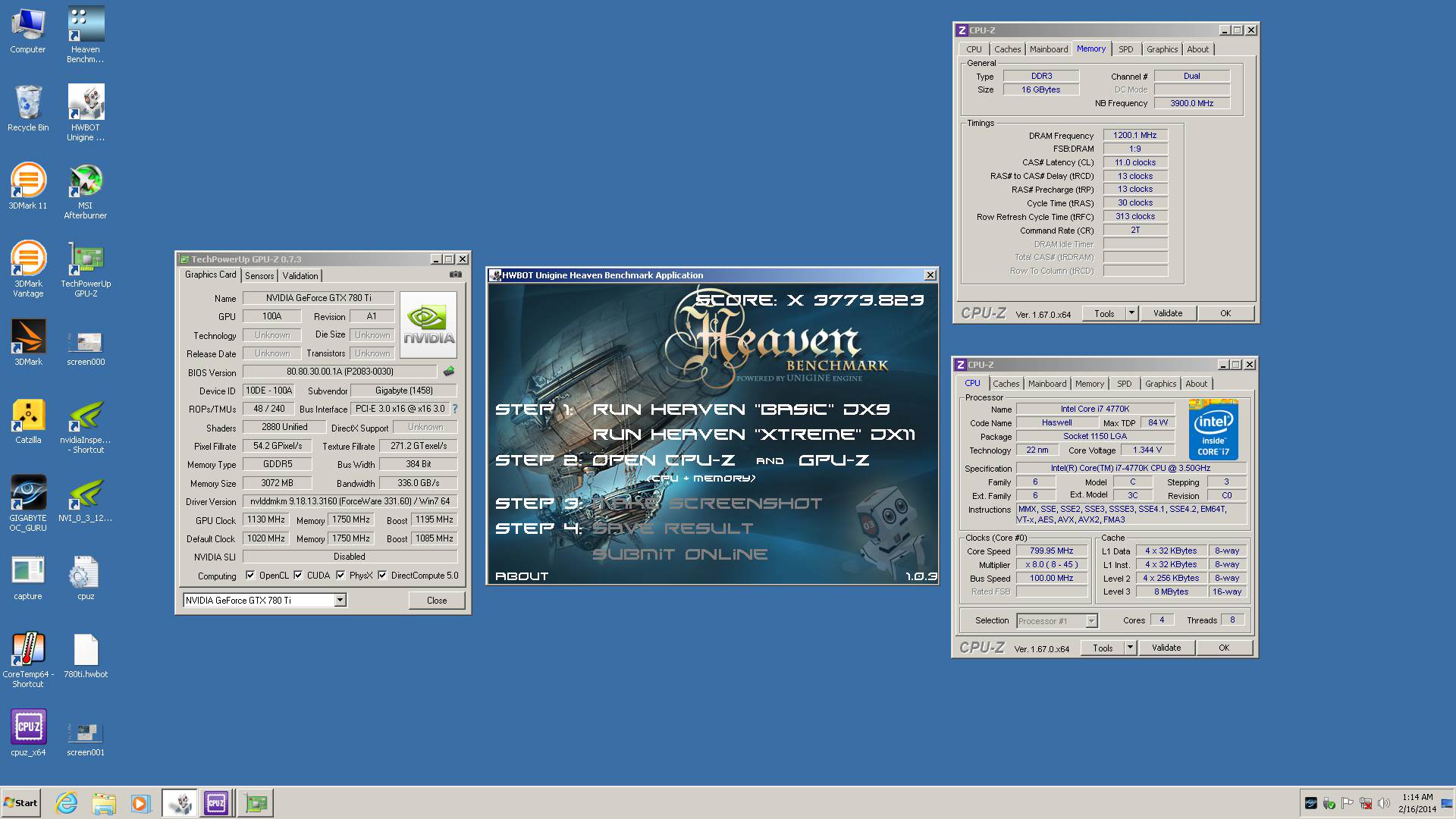Viewport: 1456px width, 819px height.
Task: Switch to Validation tab in GPU-Z
Action: [300, 276]
